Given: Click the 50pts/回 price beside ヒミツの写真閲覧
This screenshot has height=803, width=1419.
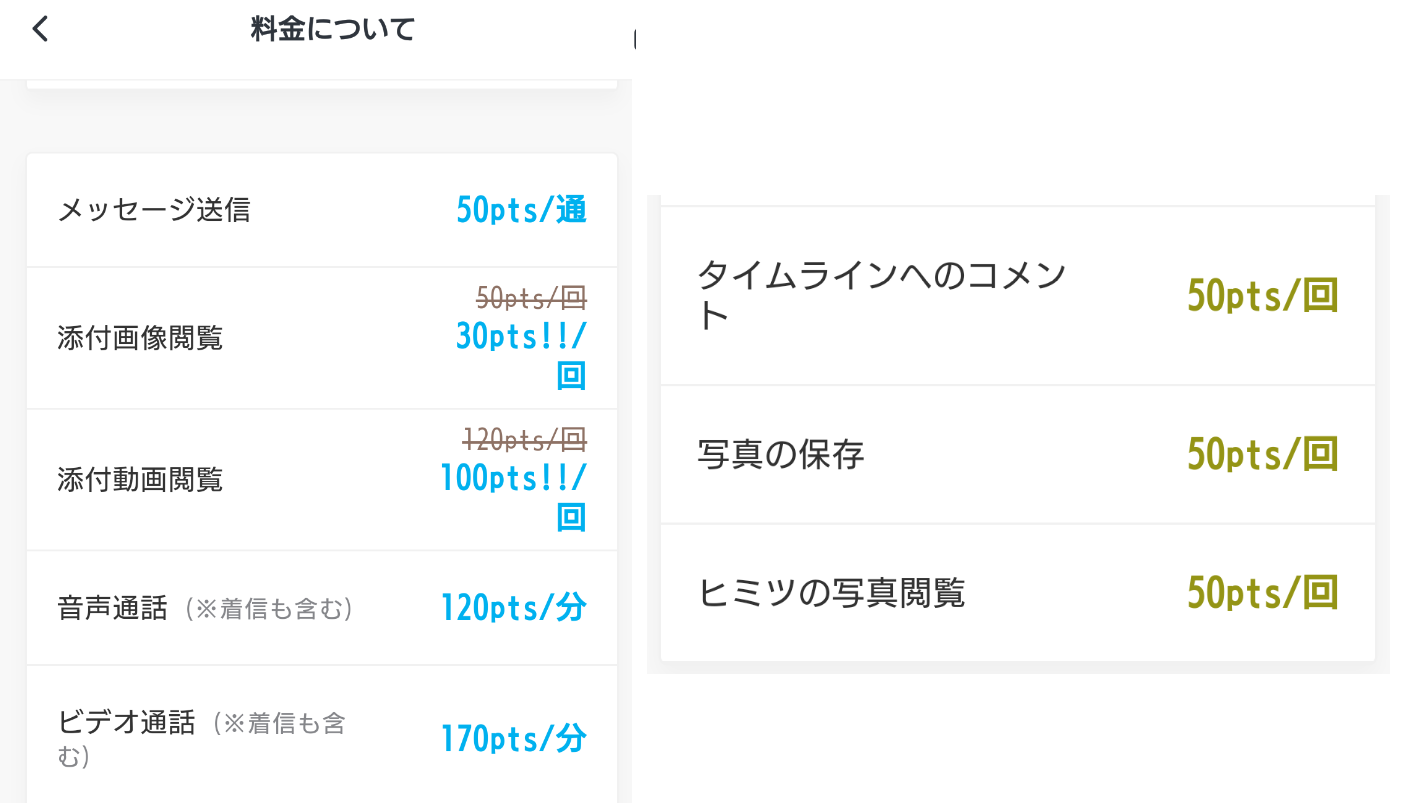Looking at the screenshot, I should 1263,592.
